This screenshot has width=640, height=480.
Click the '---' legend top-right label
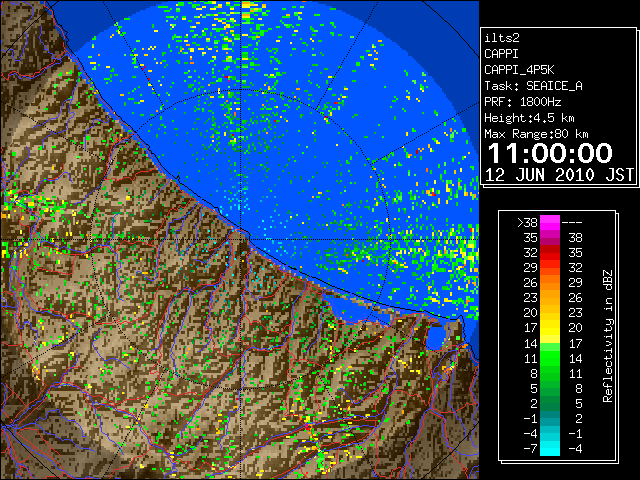click(x=572, y=223)
